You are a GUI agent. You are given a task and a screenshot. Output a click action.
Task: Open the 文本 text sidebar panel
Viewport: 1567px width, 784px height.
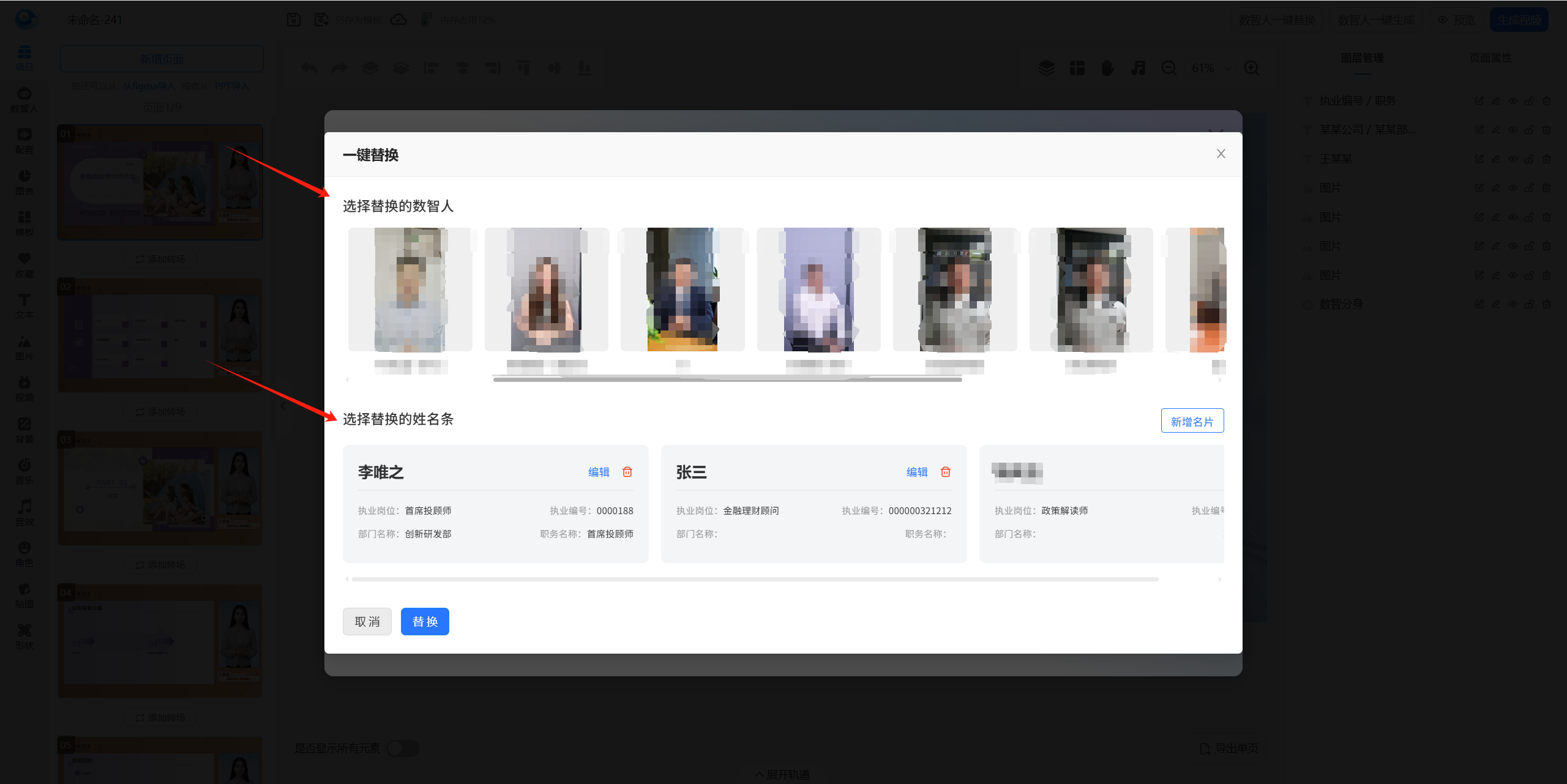click(24, 305)
